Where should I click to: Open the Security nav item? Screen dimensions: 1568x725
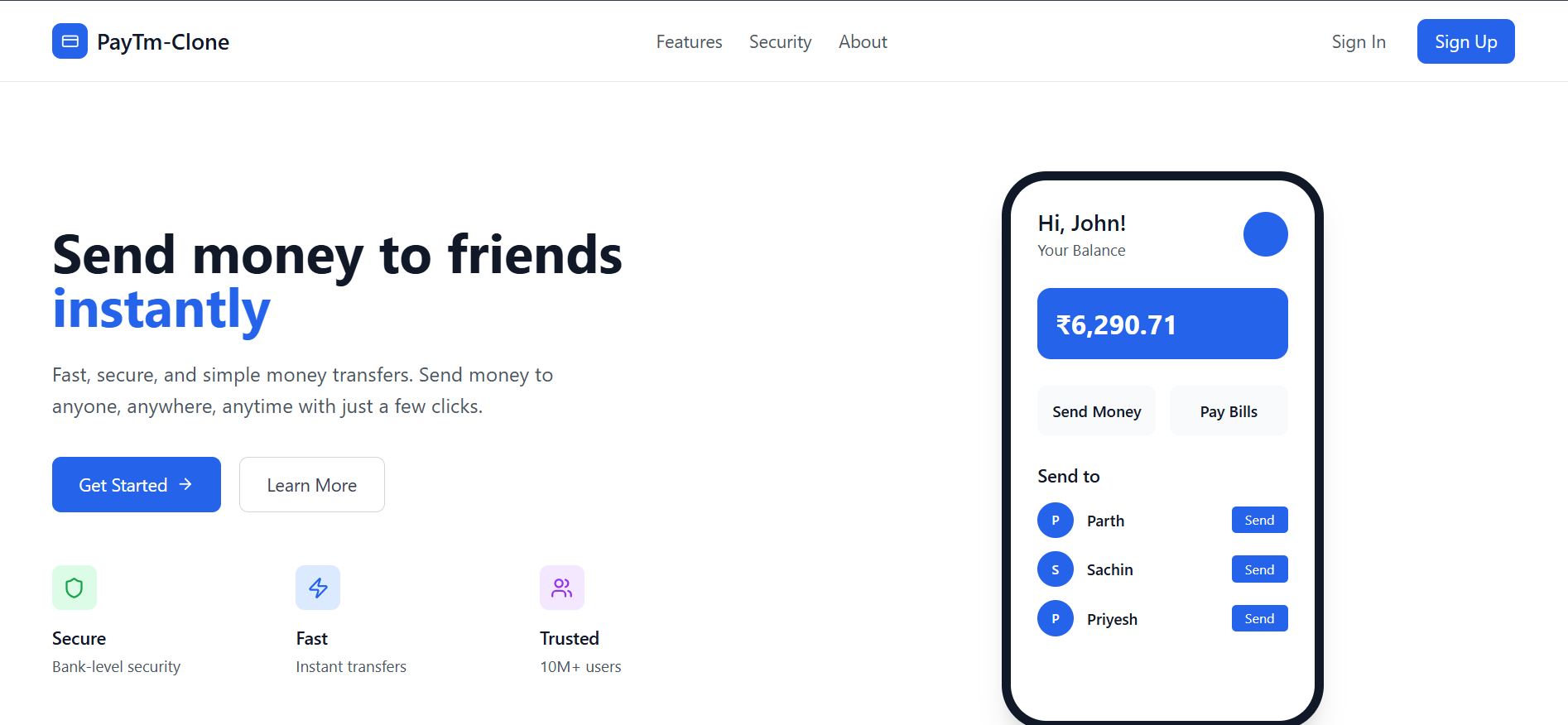[x=780, y=41]
